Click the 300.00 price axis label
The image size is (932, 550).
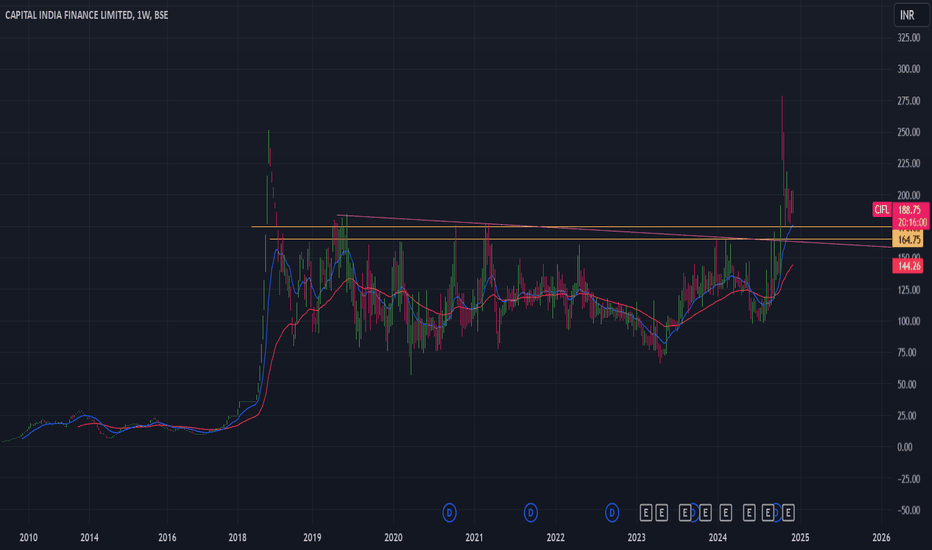click(x=909, y=69)
